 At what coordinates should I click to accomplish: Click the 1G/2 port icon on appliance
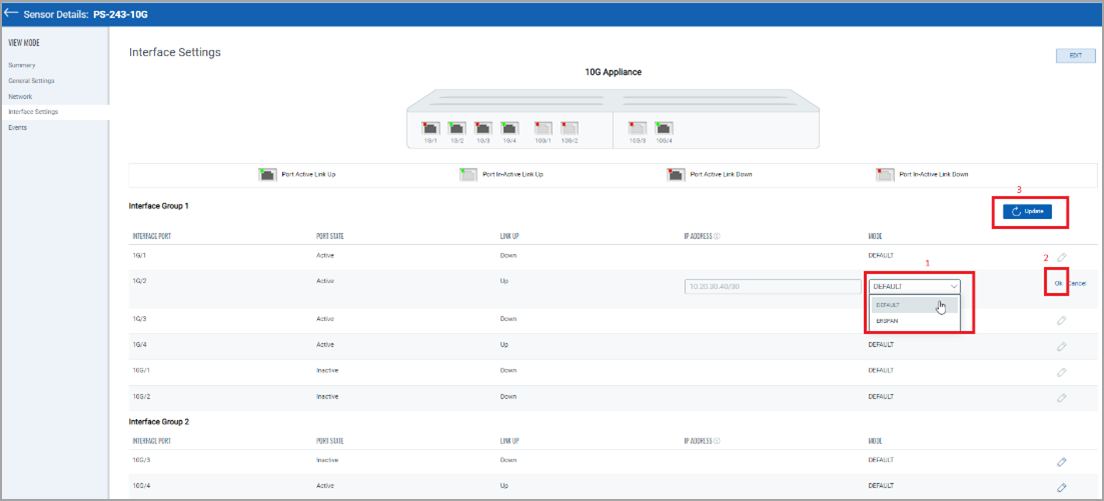(x=457, y=128)
